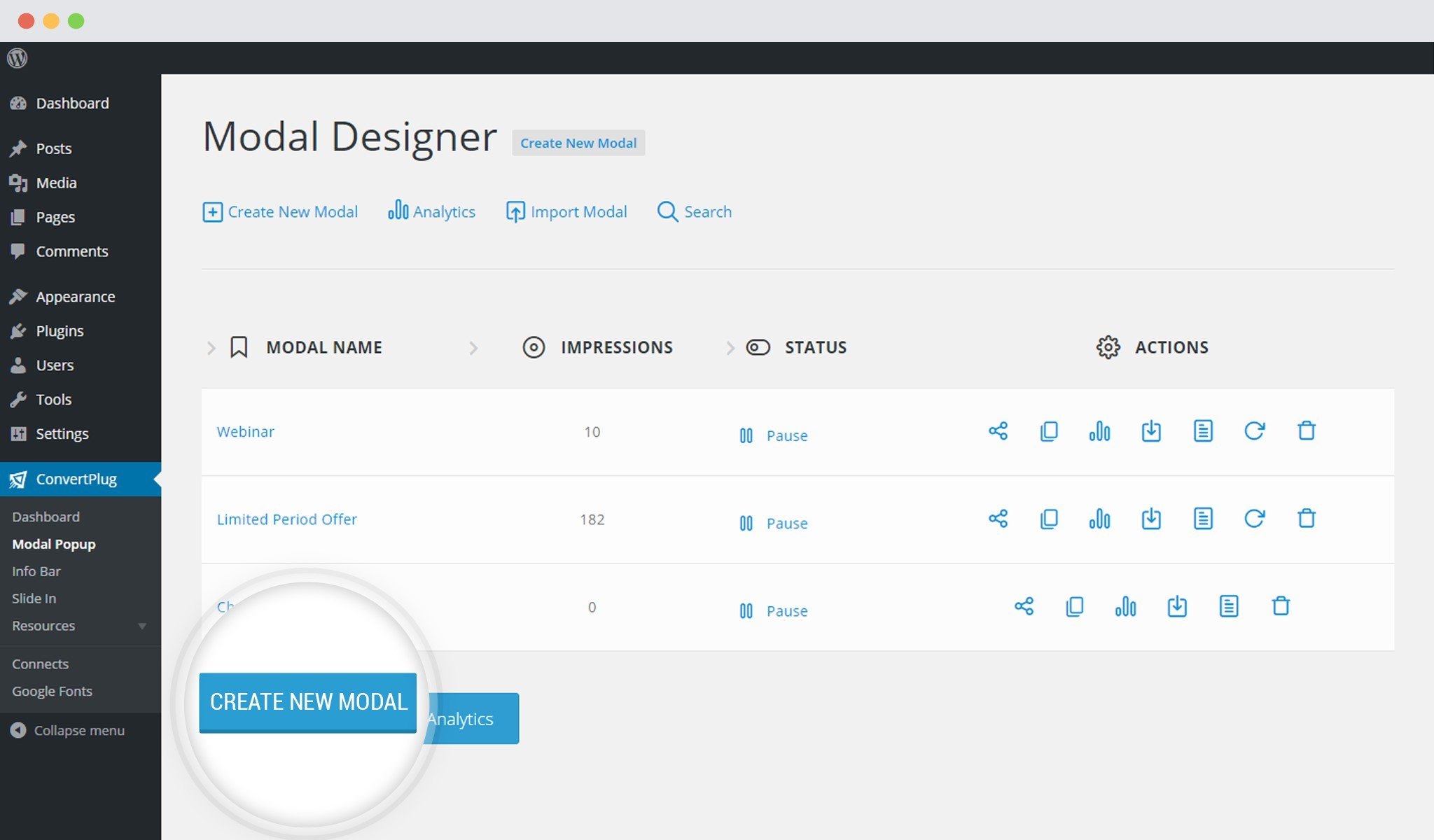Click the delete trash icon for Webinar modal
The width and height of the screenshot is (1434, 840).
click(1306, 431)
